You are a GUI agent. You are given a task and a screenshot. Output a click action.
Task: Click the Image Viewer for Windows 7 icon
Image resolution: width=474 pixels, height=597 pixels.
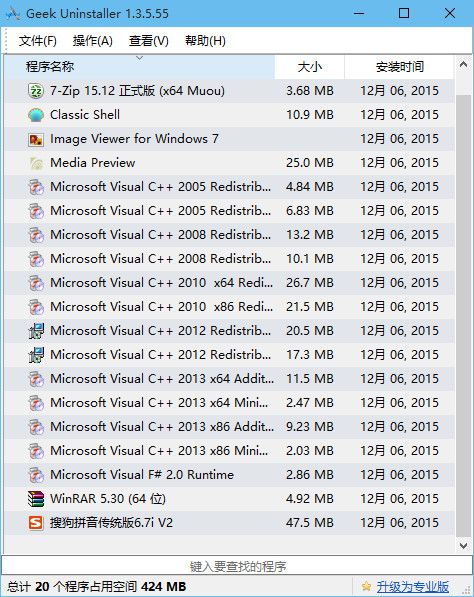[36, 139]
